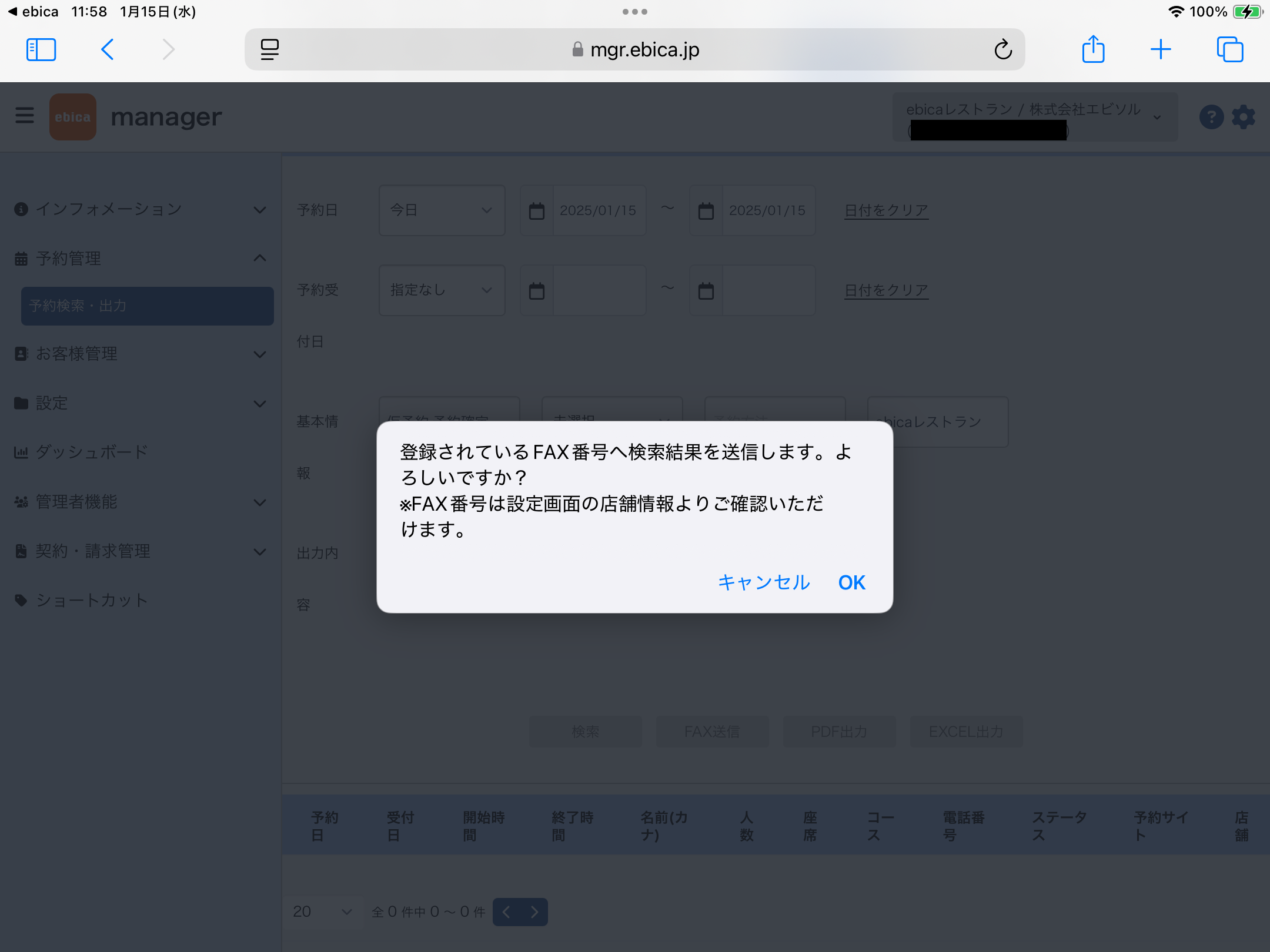1270x952 pixels.
Task: Expand the 契約・請求管理 menu
Action: [140, 551]
